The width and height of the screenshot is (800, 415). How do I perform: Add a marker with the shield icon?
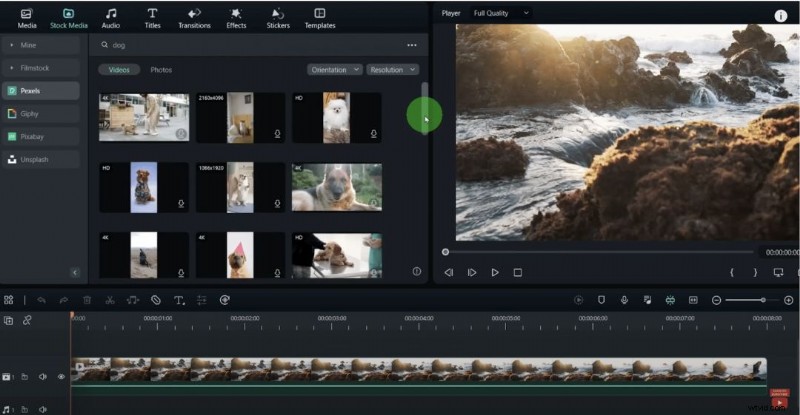pyautogui.click(x=602, y=300)
